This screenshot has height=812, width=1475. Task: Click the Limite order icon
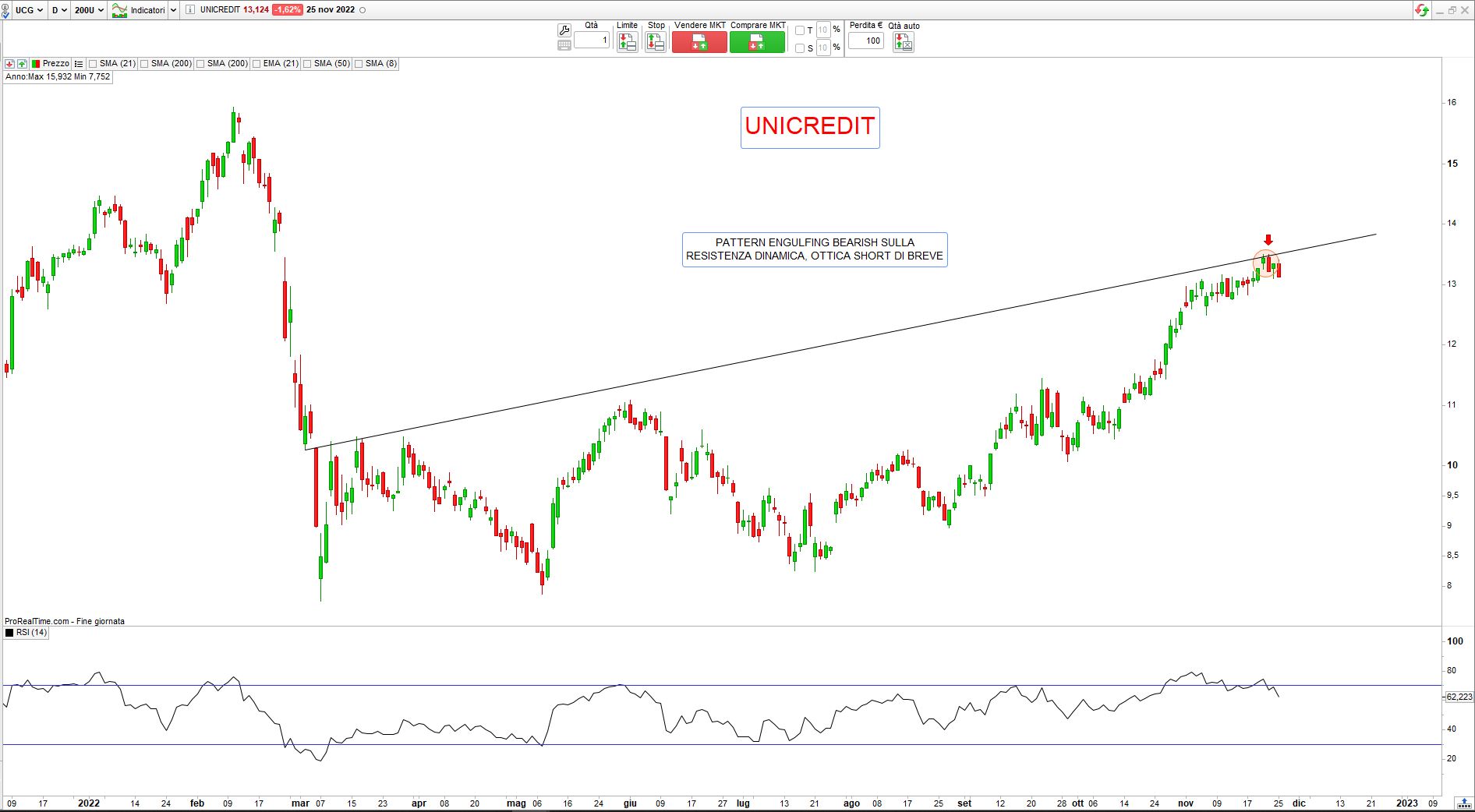click(x=627, y=42)
